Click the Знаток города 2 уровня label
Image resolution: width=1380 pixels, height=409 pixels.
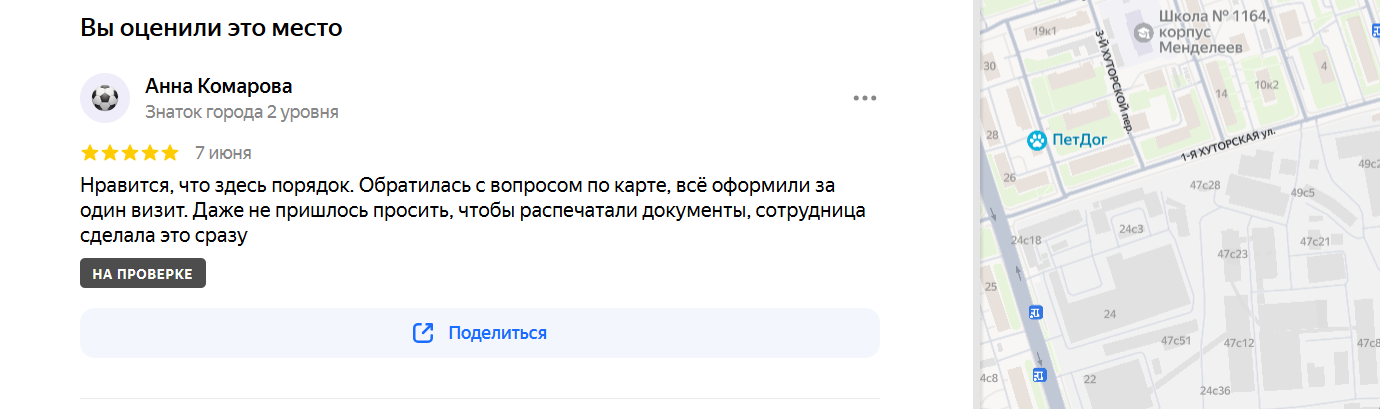pos(242,112)
